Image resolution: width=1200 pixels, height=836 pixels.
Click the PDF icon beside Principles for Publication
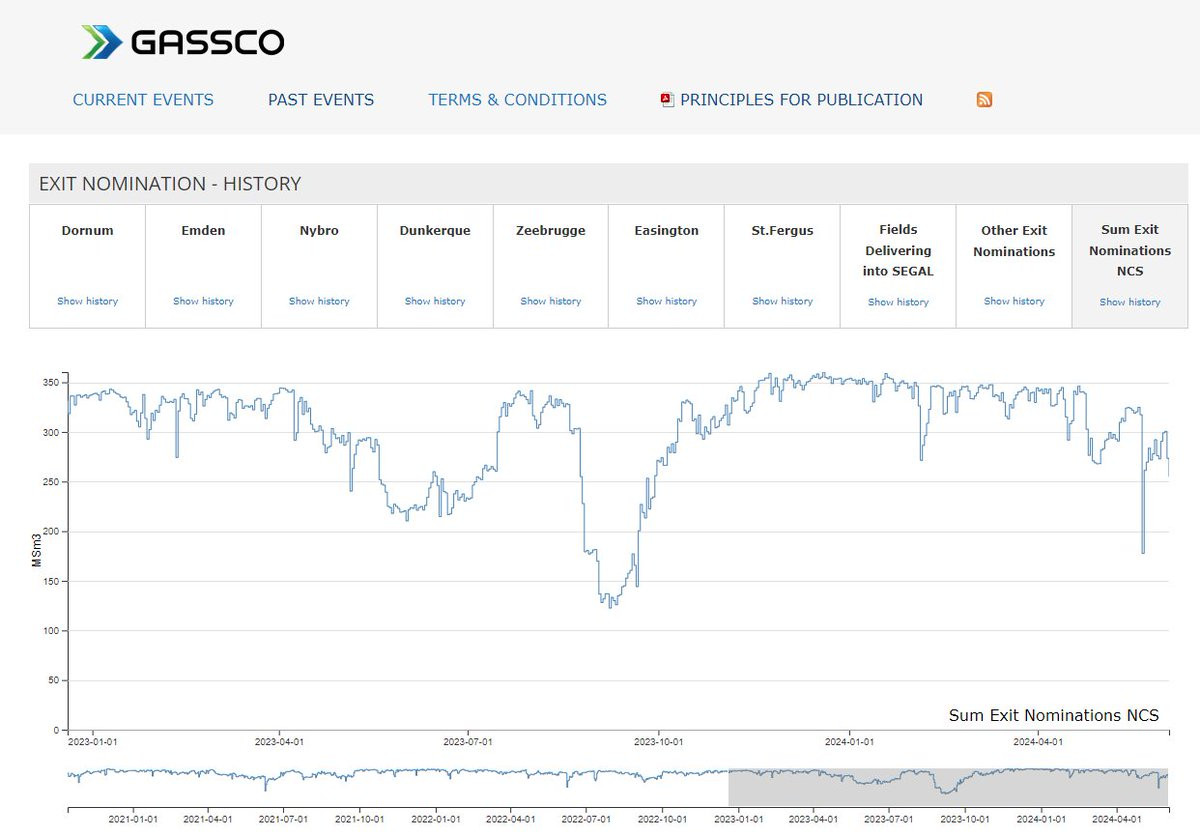(x=667, y=99)
